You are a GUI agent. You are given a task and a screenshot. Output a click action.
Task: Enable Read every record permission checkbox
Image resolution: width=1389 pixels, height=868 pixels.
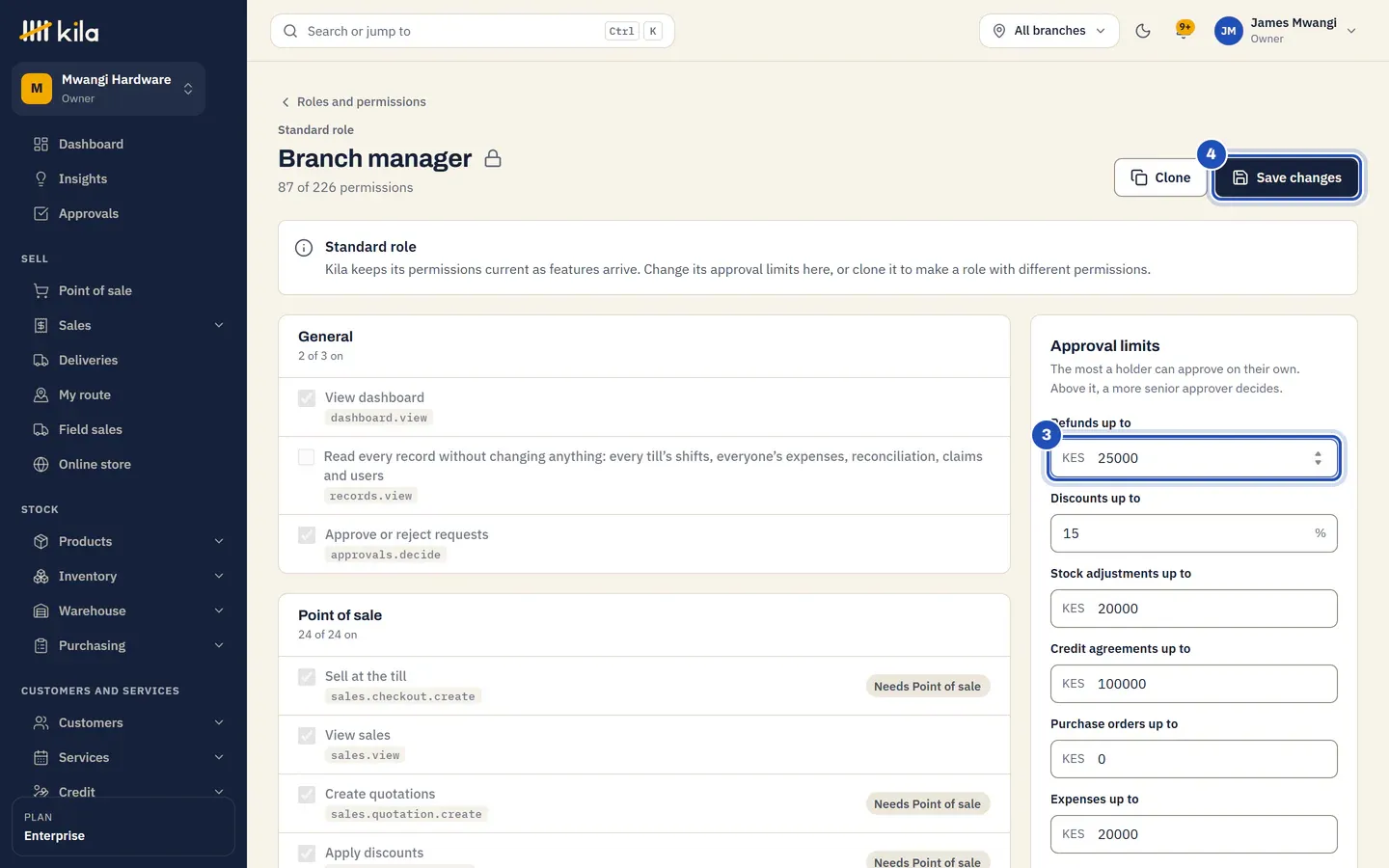tap(307, 456)
